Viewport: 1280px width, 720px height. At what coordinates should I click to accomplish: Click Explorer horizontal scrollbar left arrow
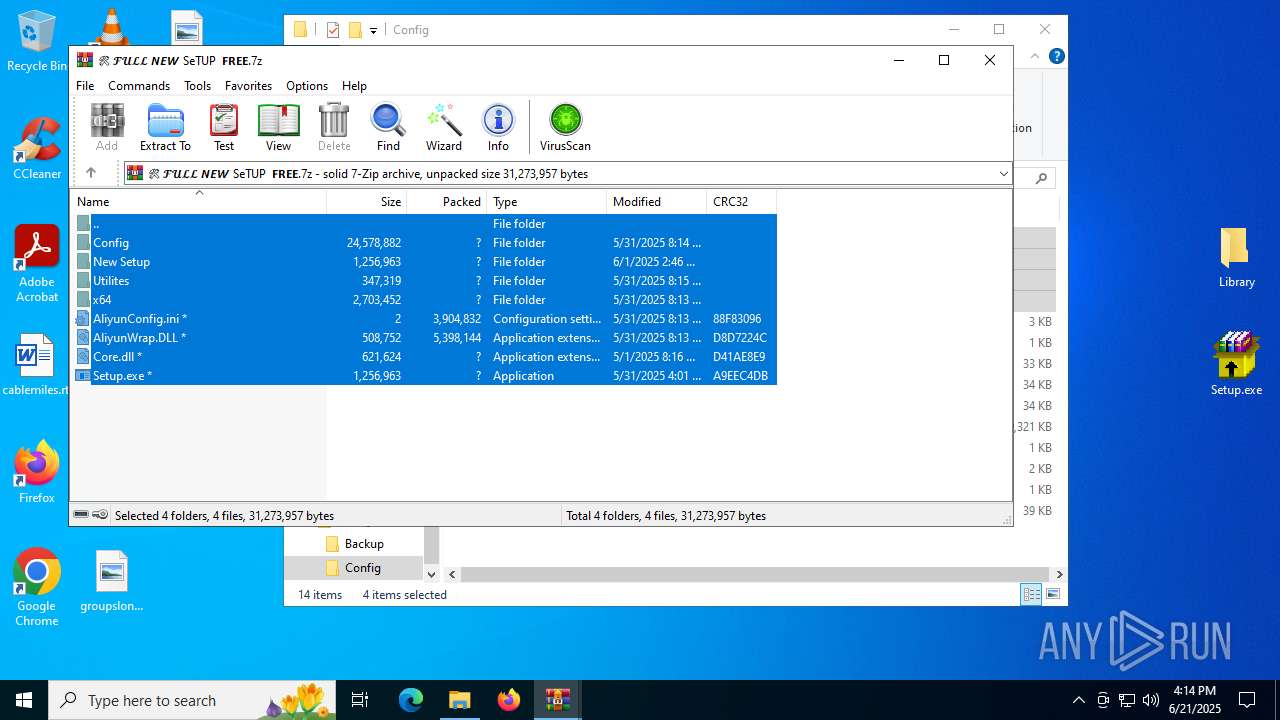click(x=452, y=574)
